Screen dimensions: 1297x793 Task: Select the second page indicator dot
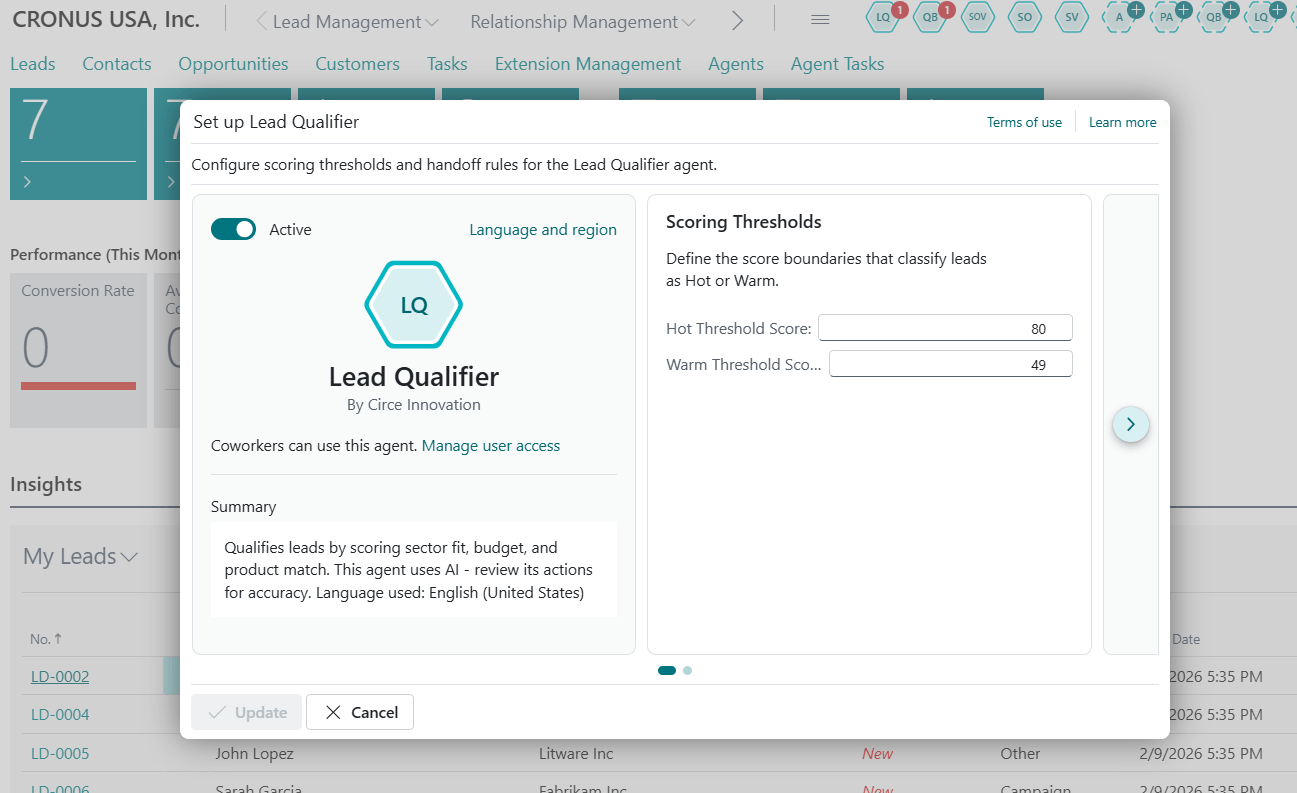[688, 670]
